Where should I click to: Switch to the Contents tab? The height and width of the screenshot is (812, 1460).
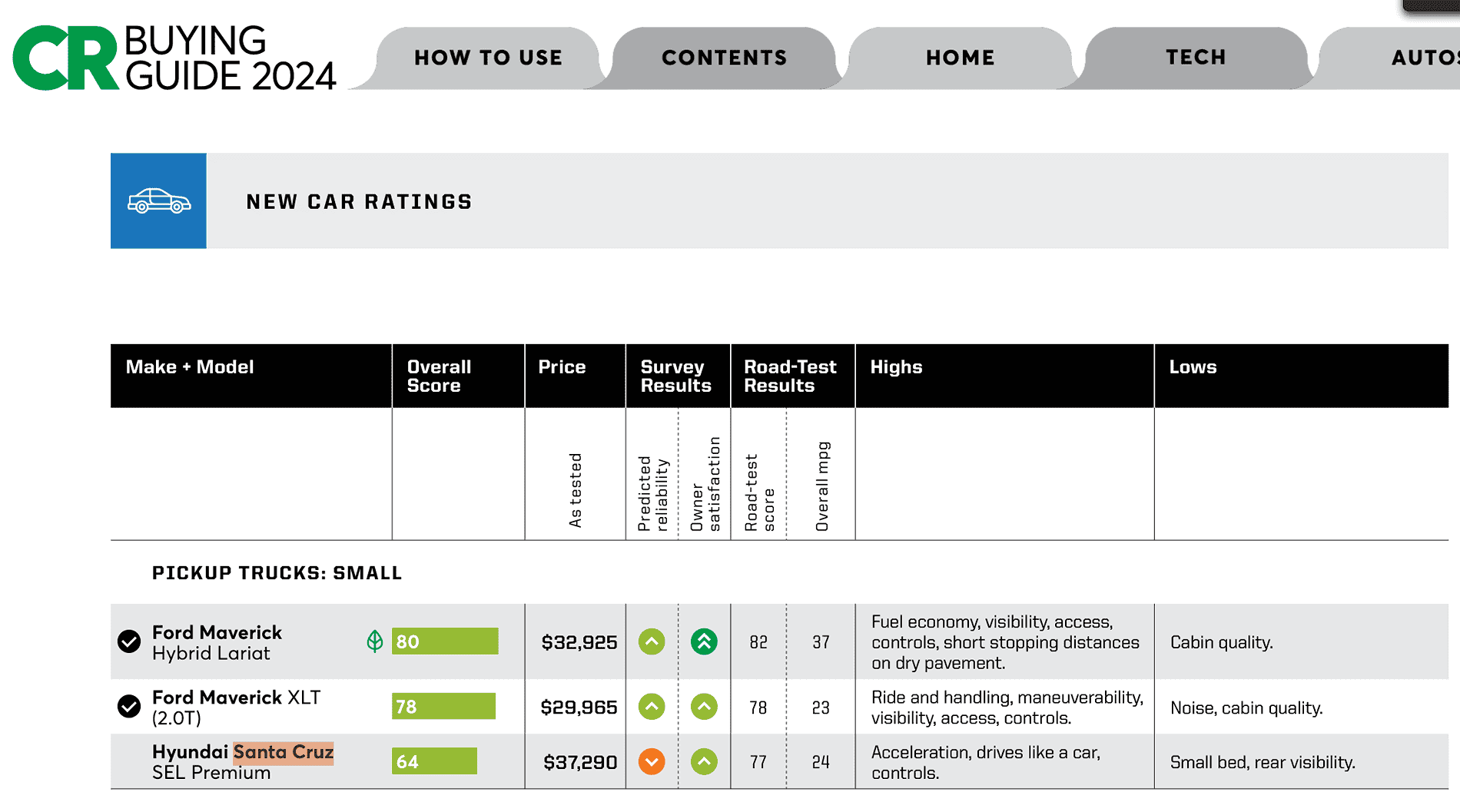724,58
